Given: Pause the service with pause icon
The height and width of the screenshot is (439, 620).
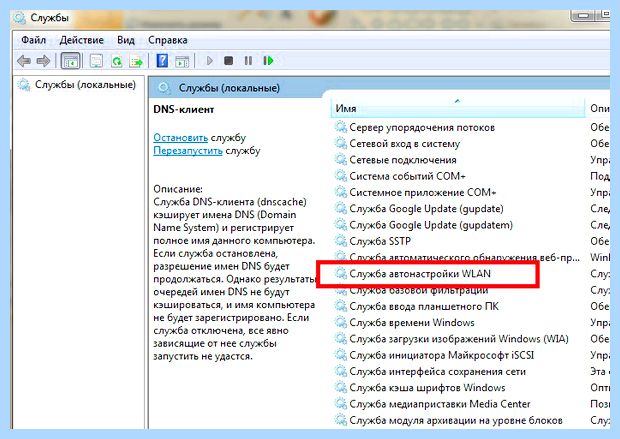Looking at the screenshot, I should tap(248, 61).
